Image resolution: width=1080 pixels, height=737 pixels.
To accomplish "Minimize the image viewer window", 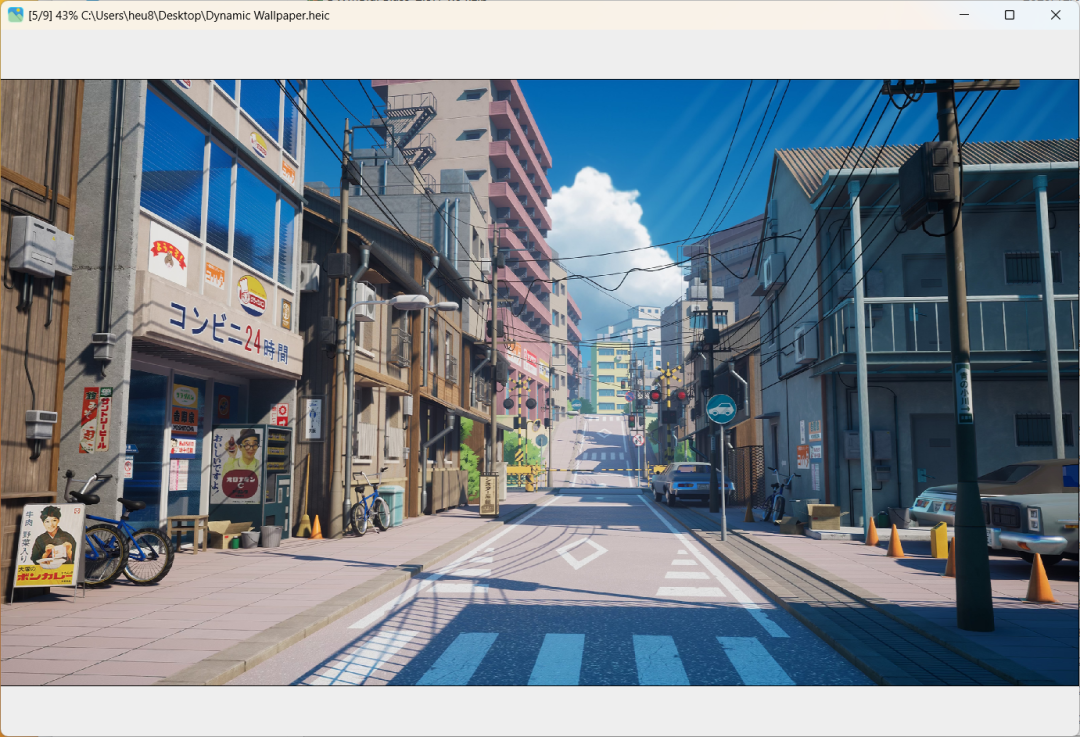I will tap(964, 15).
